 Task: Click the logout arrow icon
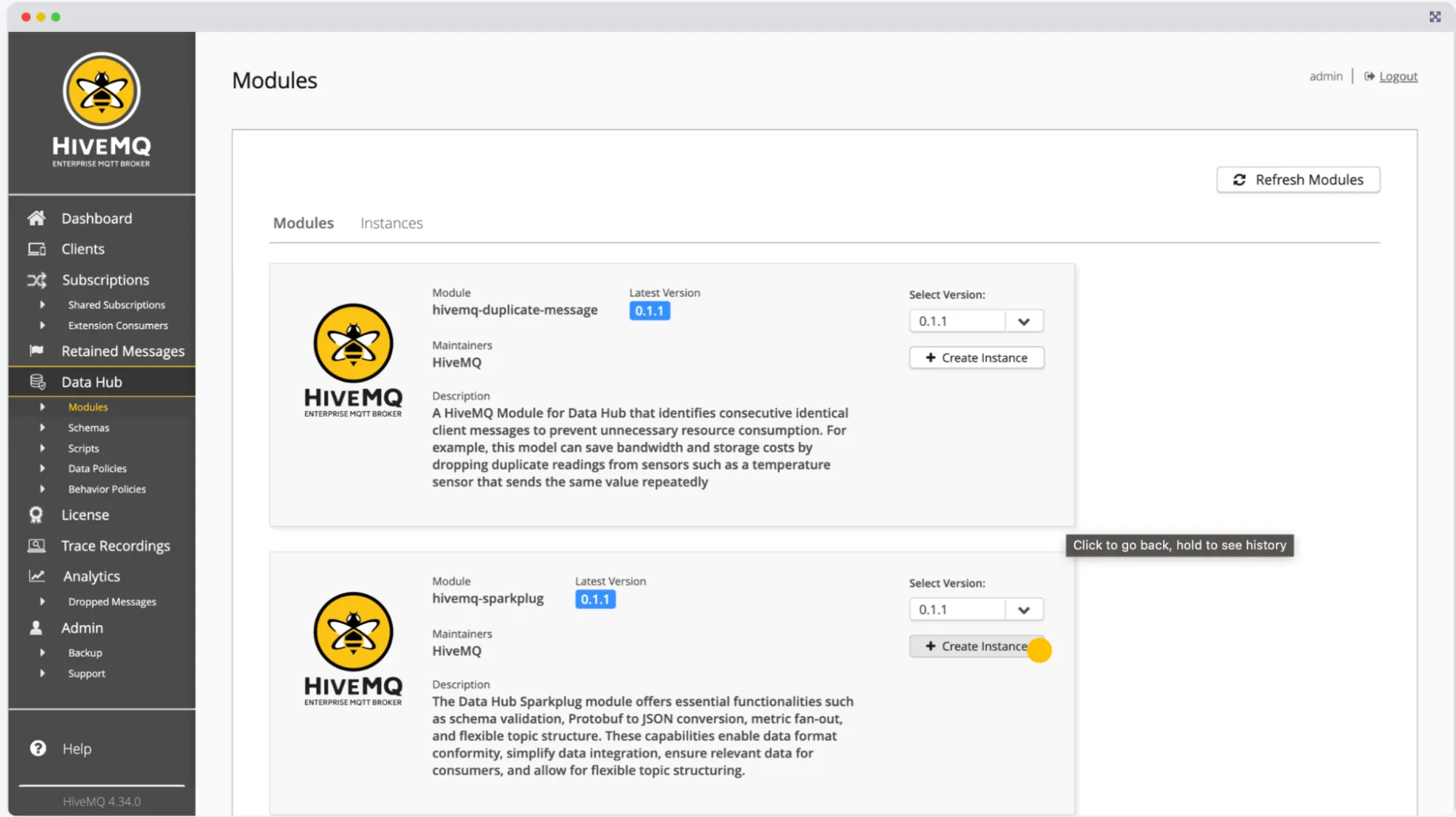(1369, 76)
